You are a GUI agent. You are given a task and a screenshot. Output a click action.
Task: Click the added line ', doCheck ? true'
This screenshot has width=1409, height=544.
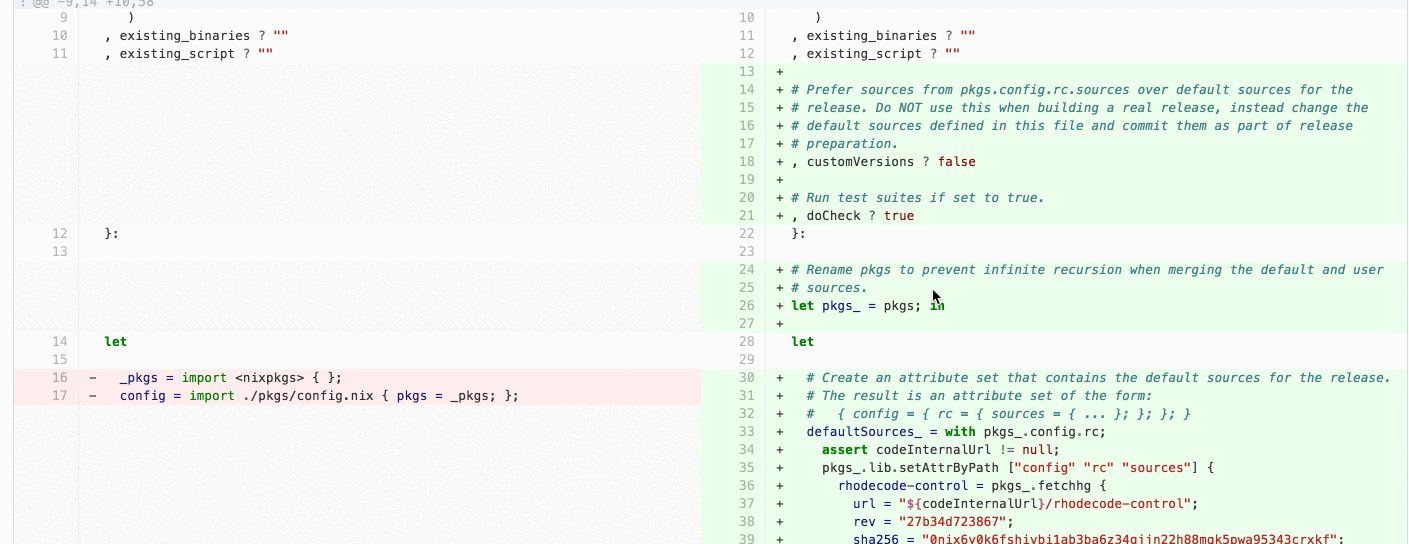click(x=852, y=216)
